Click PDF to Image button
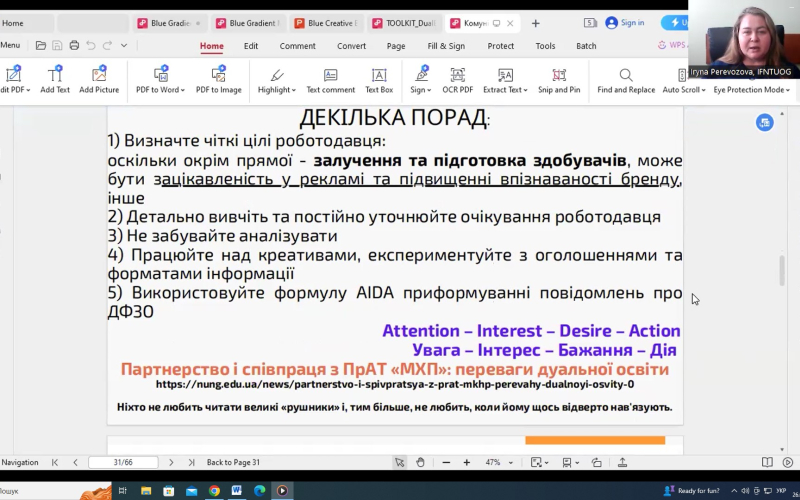Screen dimensions: 800x500 coord(218,80)
